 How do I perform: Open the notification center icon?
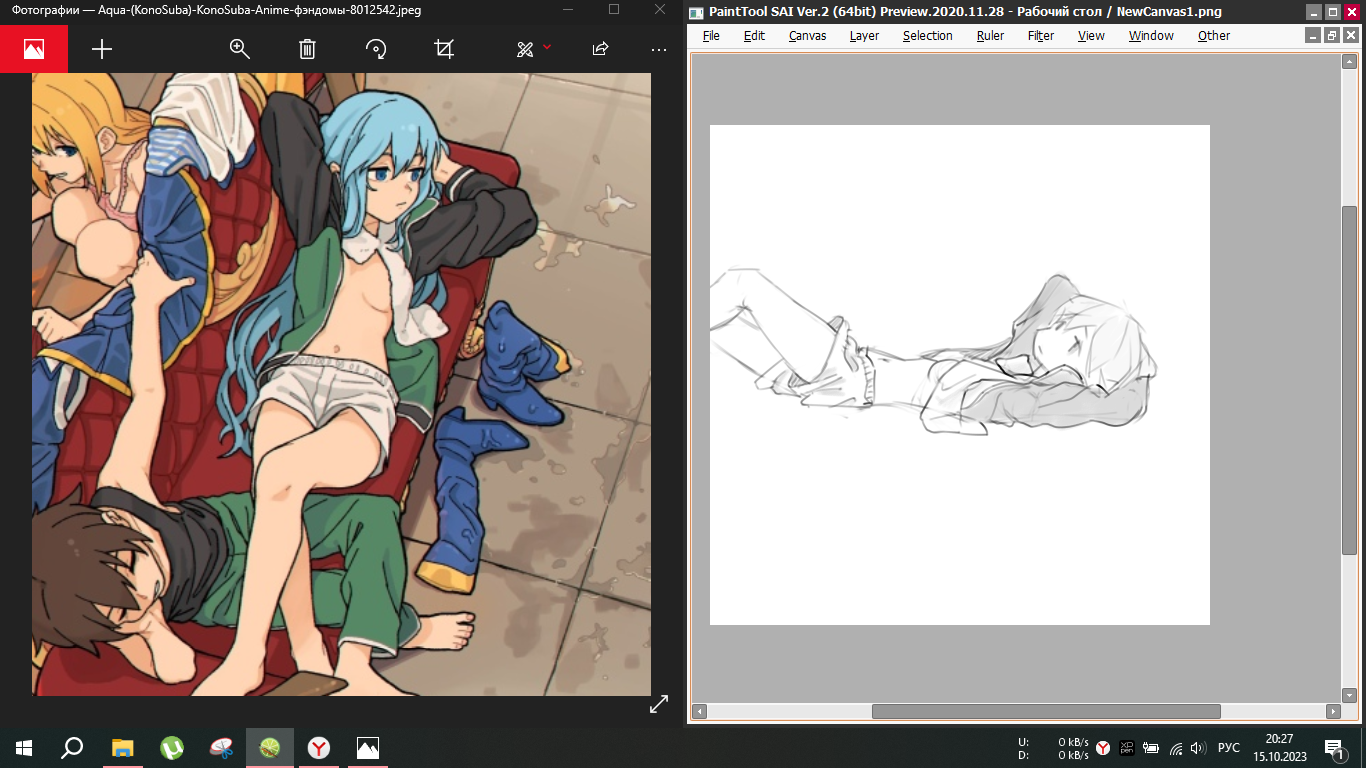click(1336, 748)
